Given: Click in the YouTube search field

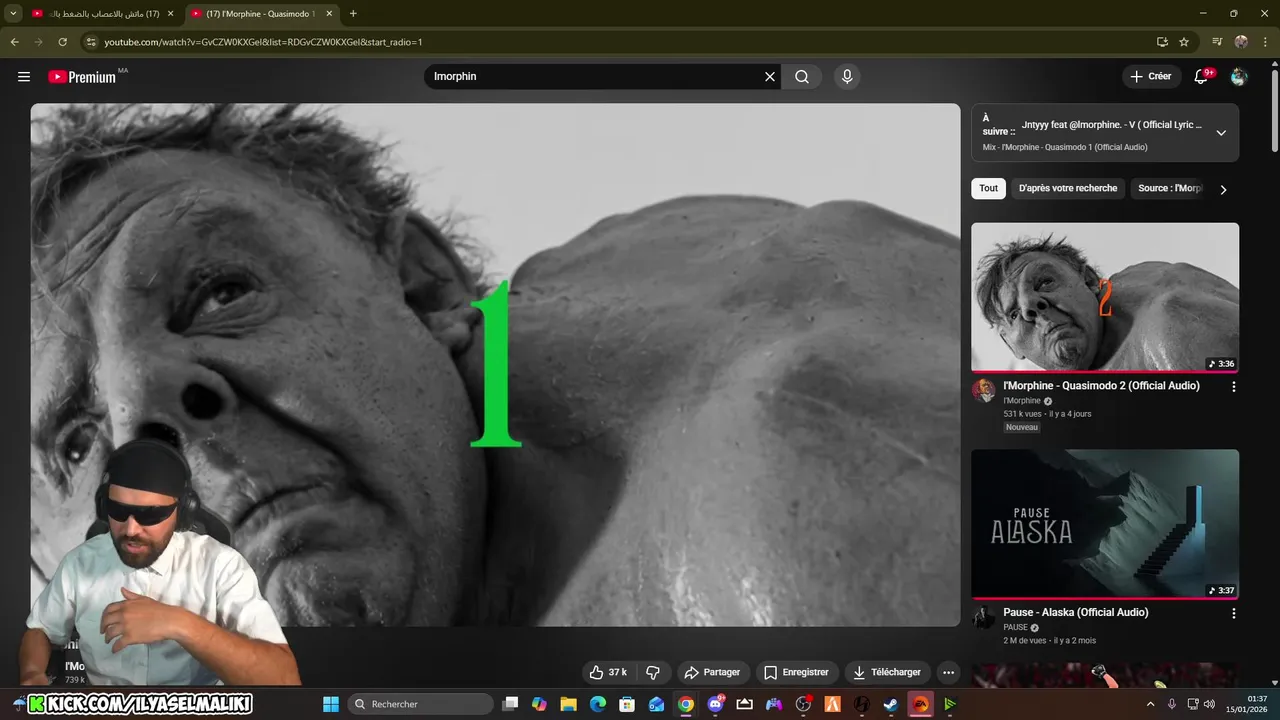Looking at the screenshot, I should (594, 77).
